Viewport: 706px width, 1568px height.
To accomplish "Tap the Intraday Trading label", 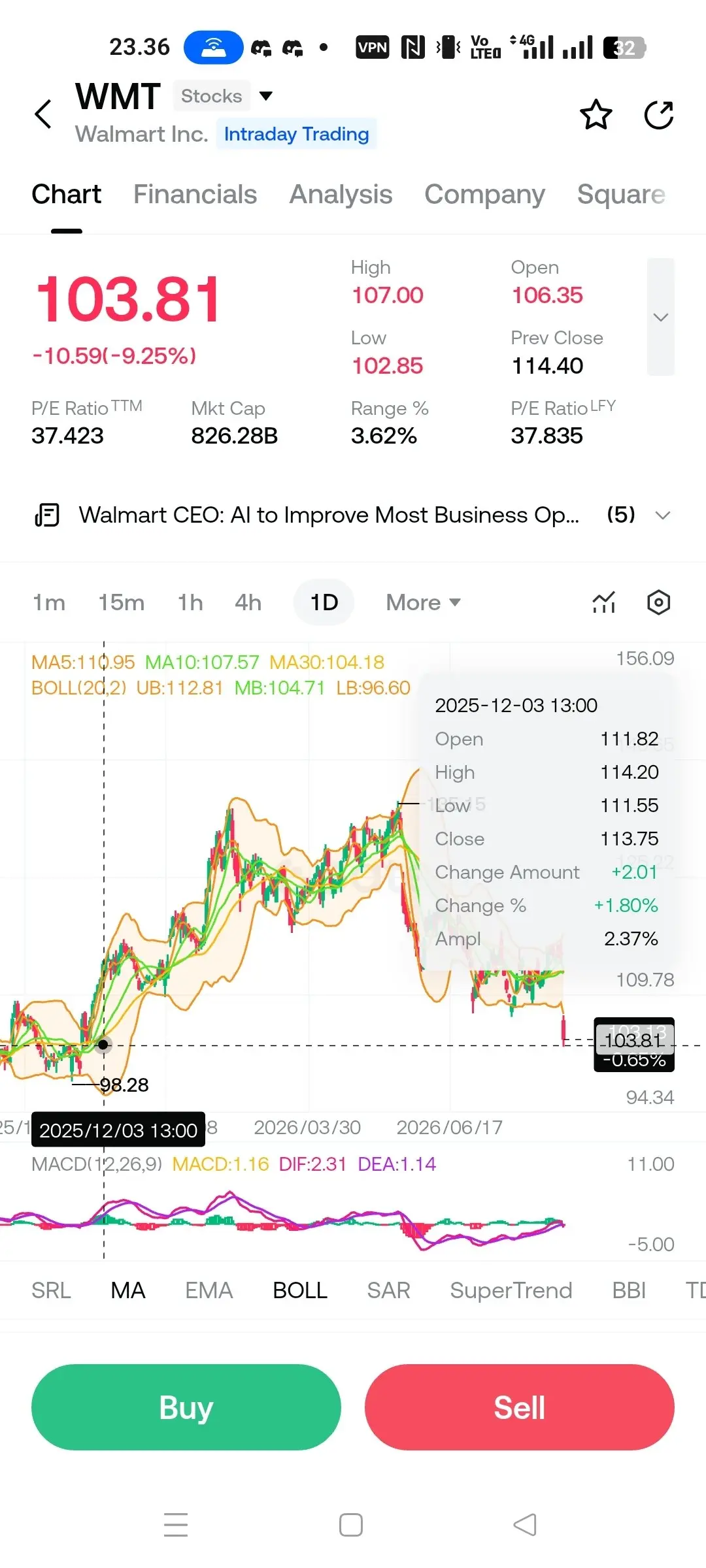I will [297, 134].
